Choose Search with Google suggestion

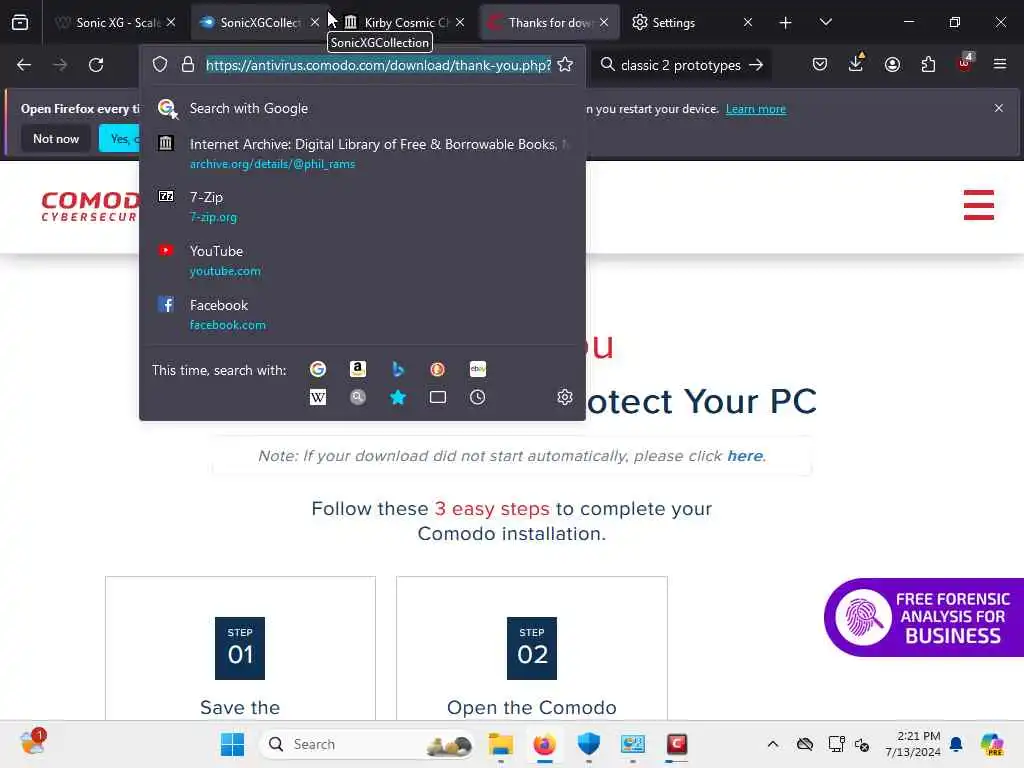pos(362,108)
